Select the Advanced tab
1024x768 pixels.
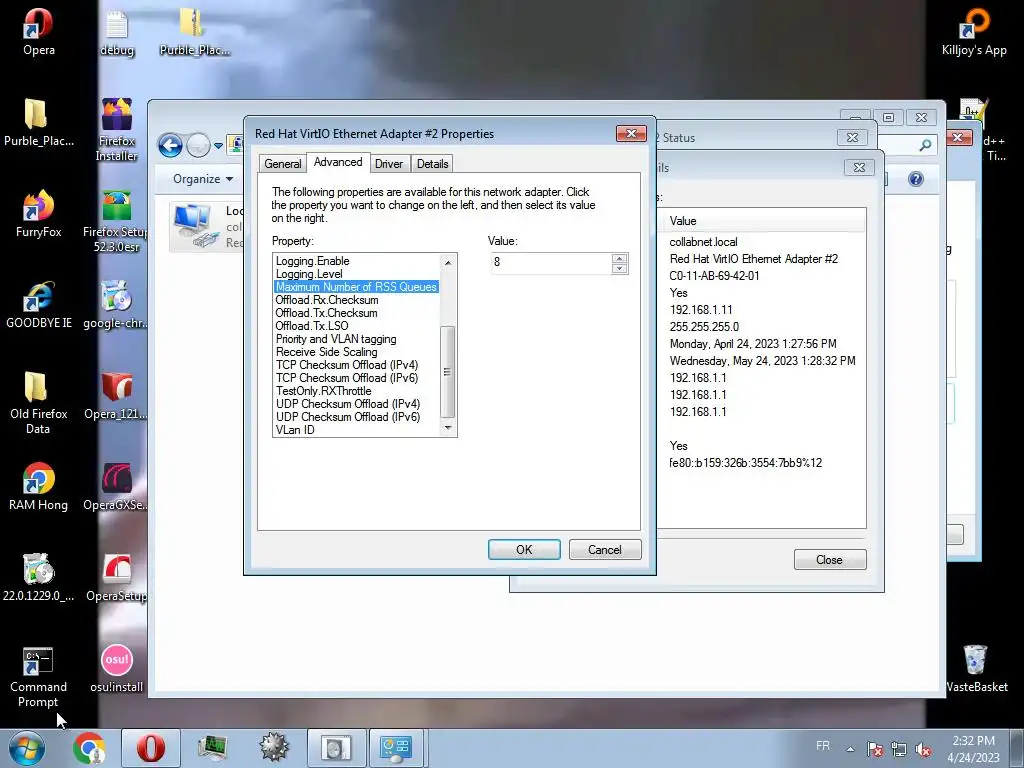point(338,162)
